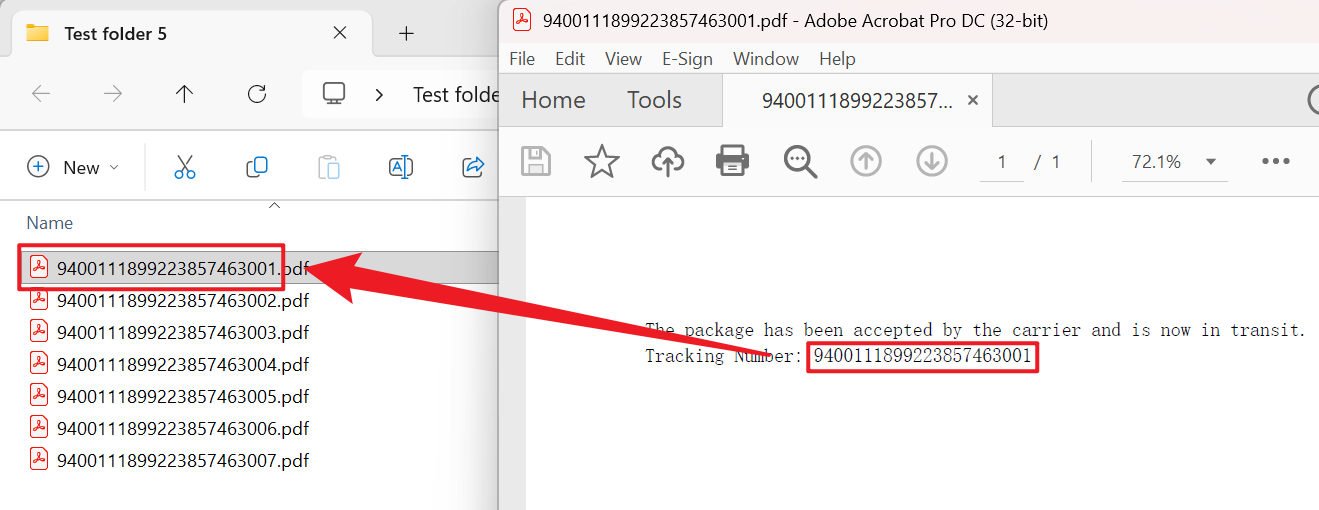The image size is (1319, 510).
Task: Go to next page arrow in Acrobat
Action: [x=932, y=161]
